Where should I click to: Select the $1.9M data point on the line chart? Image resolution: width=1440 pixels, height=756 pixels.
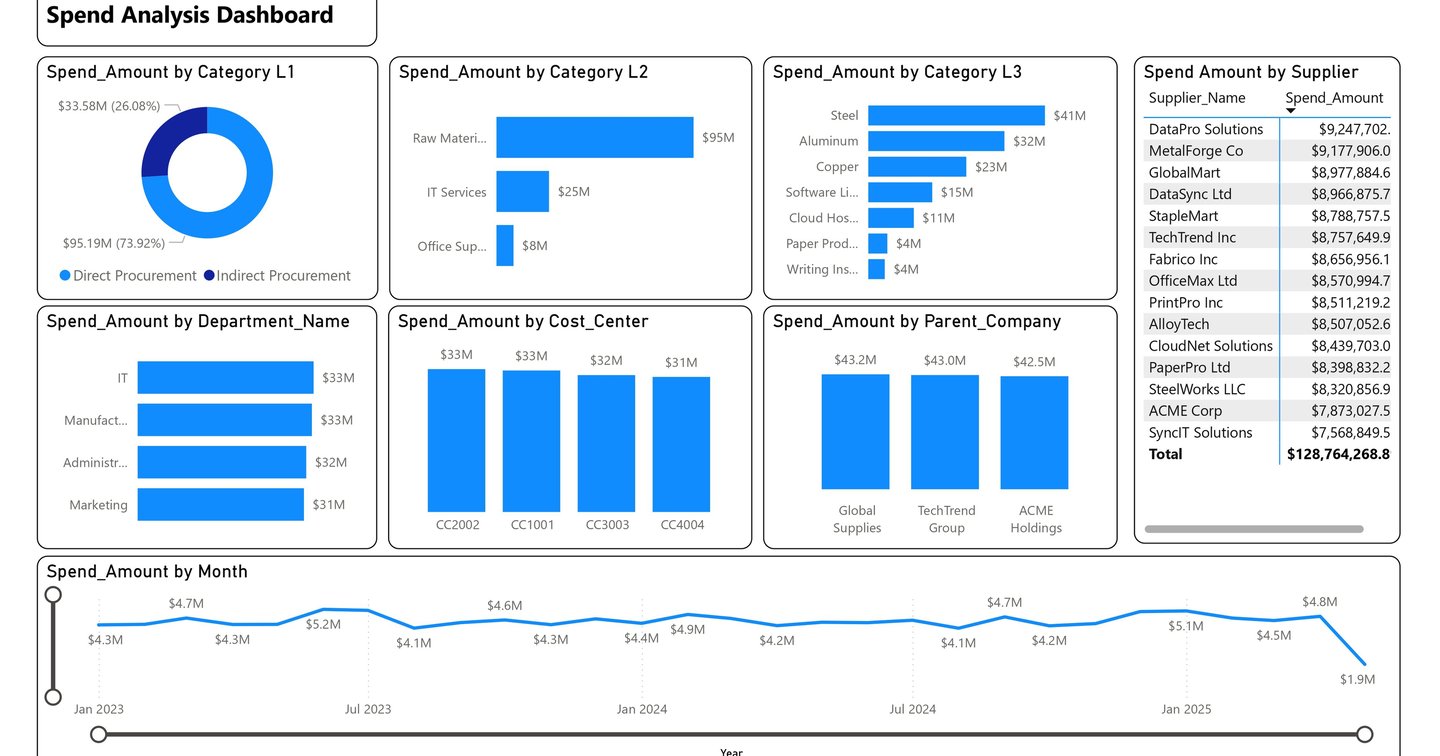[x=1366, y=663]
